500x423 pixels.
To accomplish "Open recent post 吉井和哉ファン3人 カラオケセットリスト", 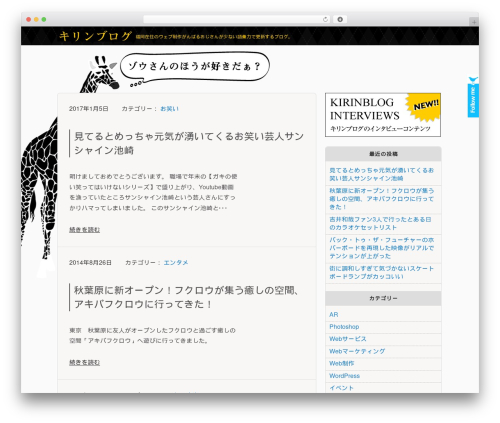I will 380,223.
